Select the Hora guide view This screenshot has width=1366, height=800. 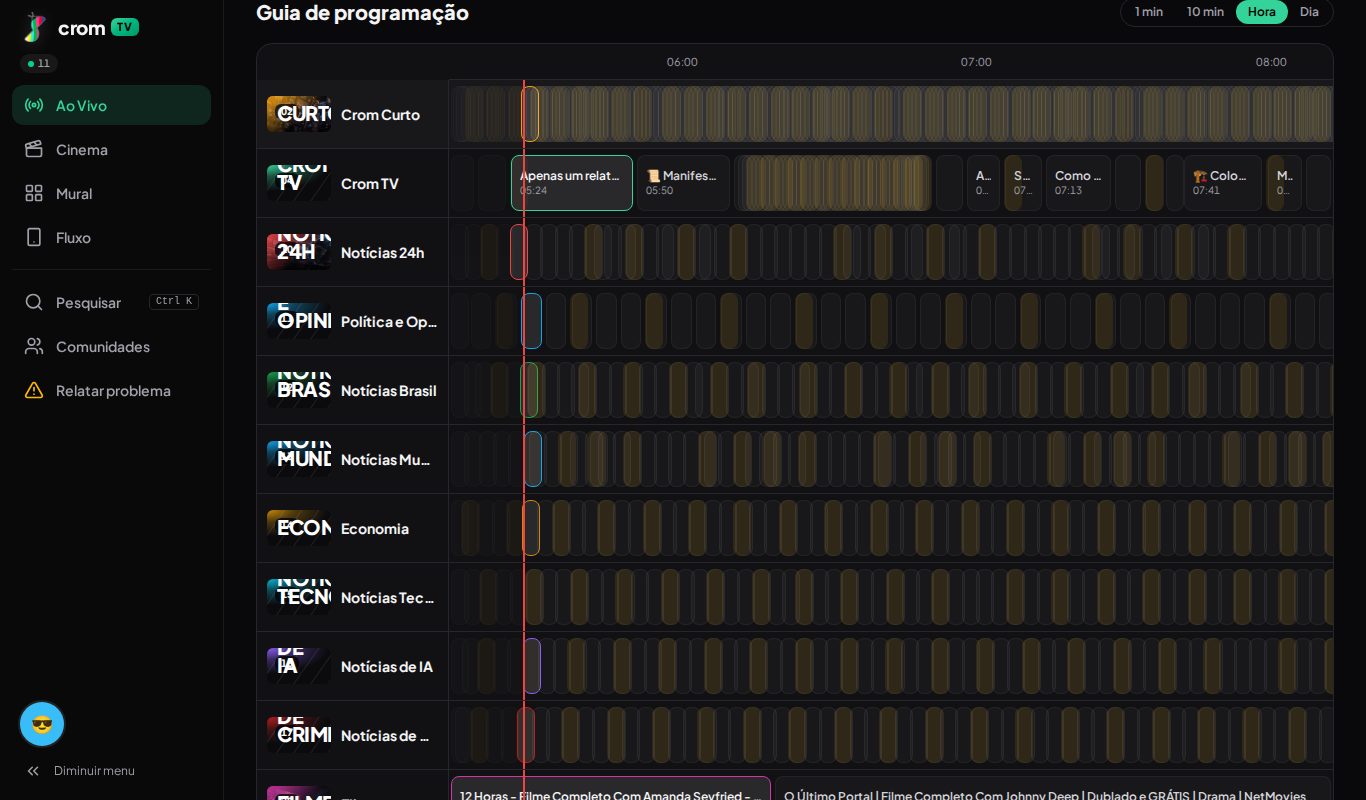[1262, 12]
